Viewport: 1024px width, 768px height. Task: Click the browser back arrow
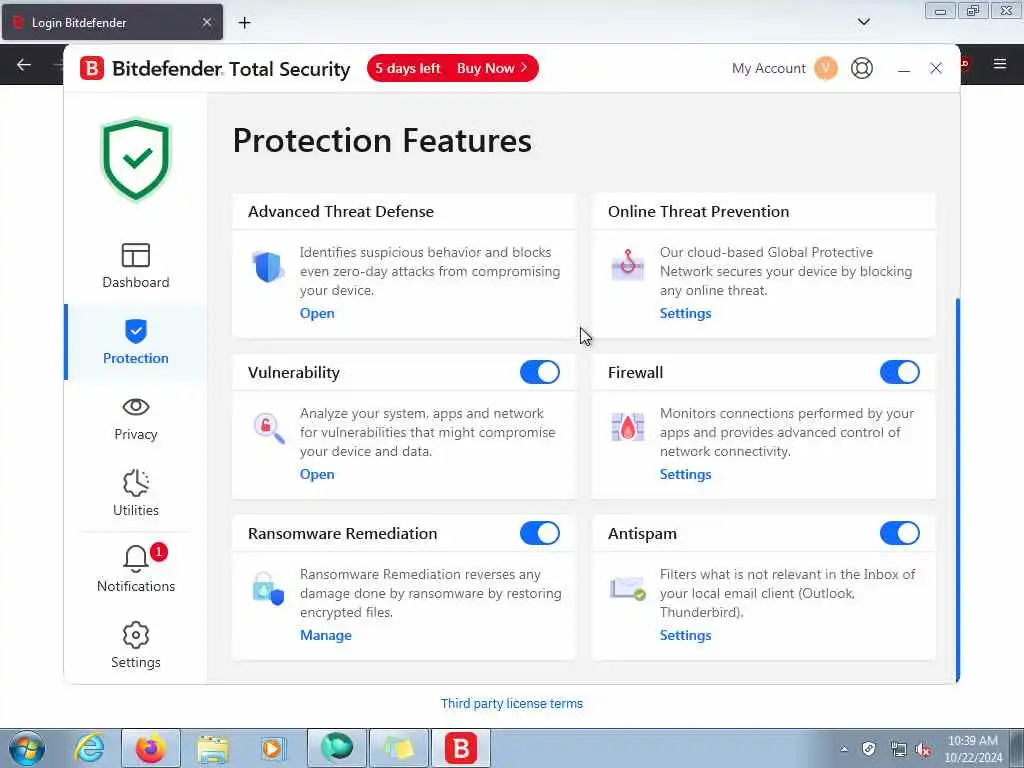[x=24, y=64]
